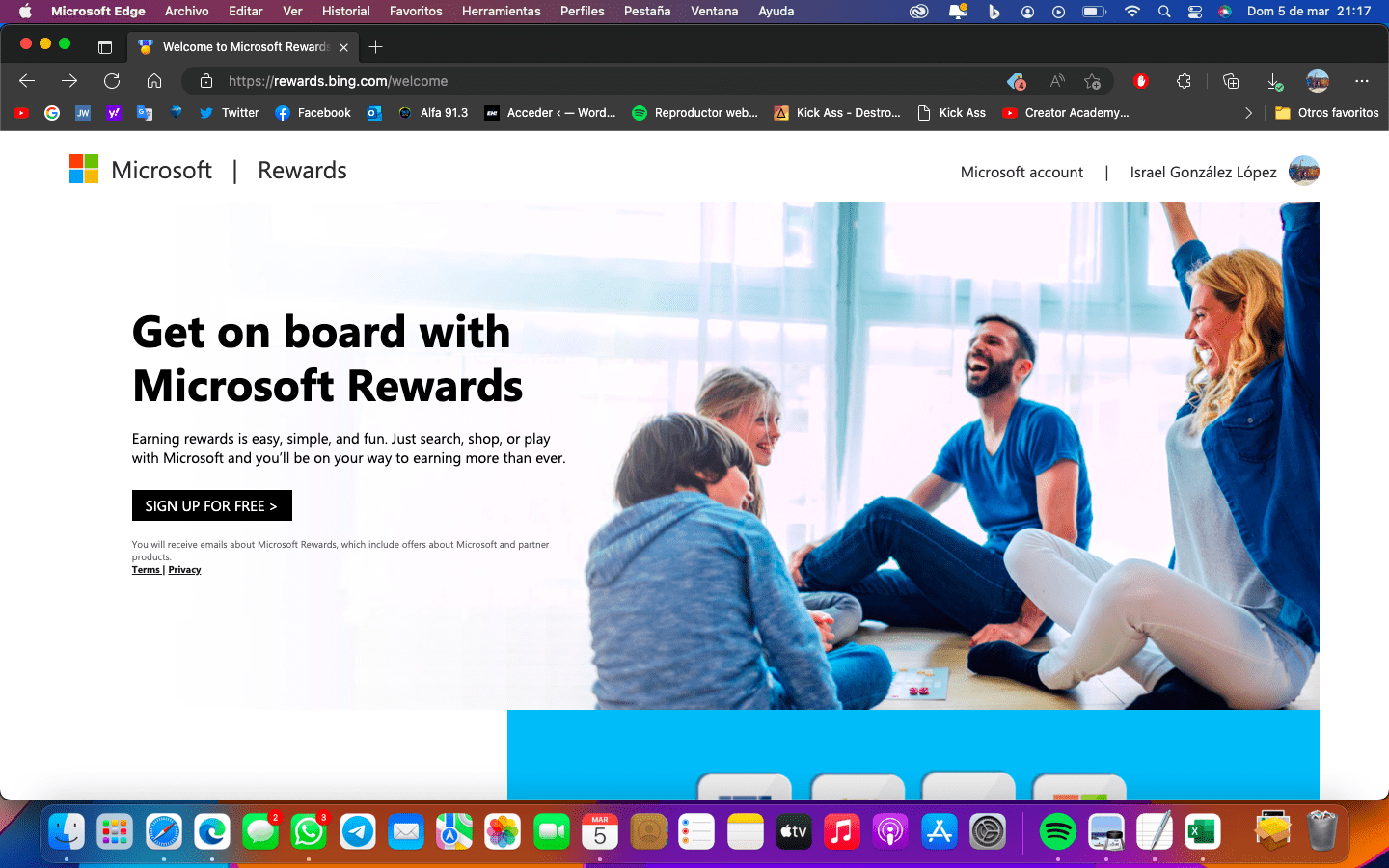Open the red ad blocker extension
The height and width of the screenshot is (868, 1389).
(1141, 81)
